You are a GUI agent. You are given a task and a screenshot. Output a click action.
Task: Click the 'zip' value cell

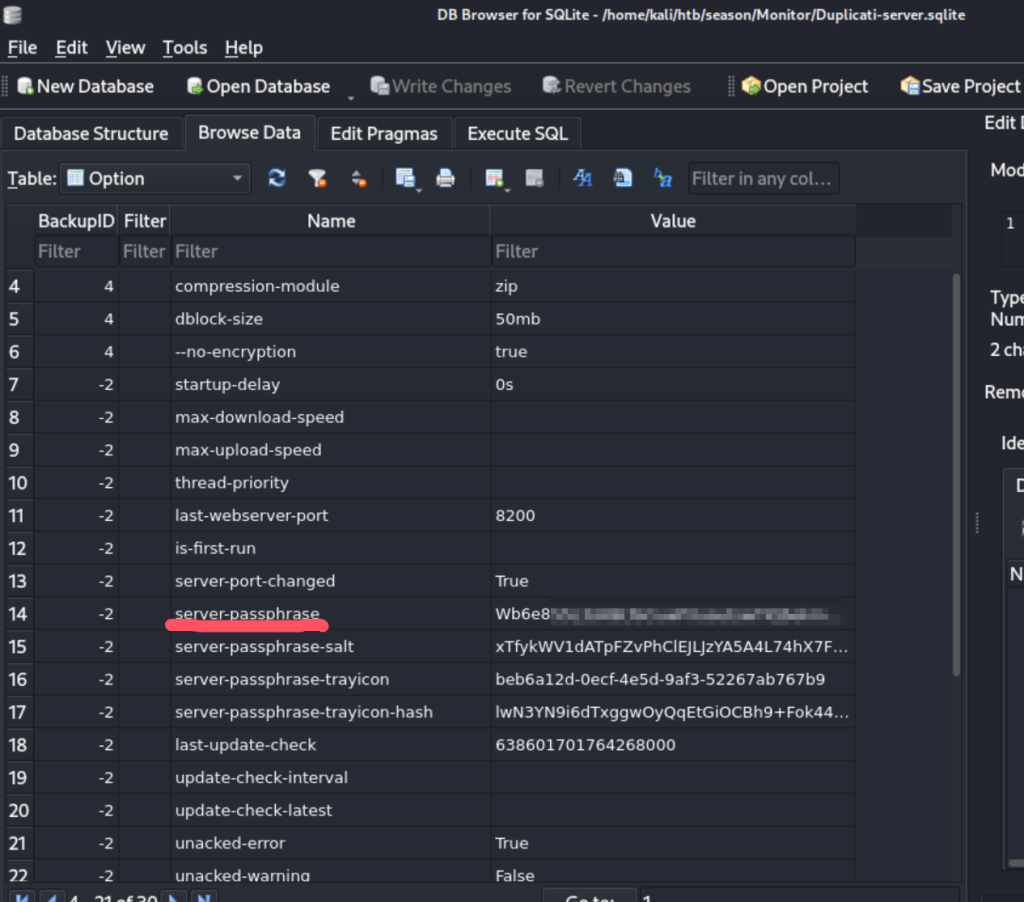pos(673,286)
